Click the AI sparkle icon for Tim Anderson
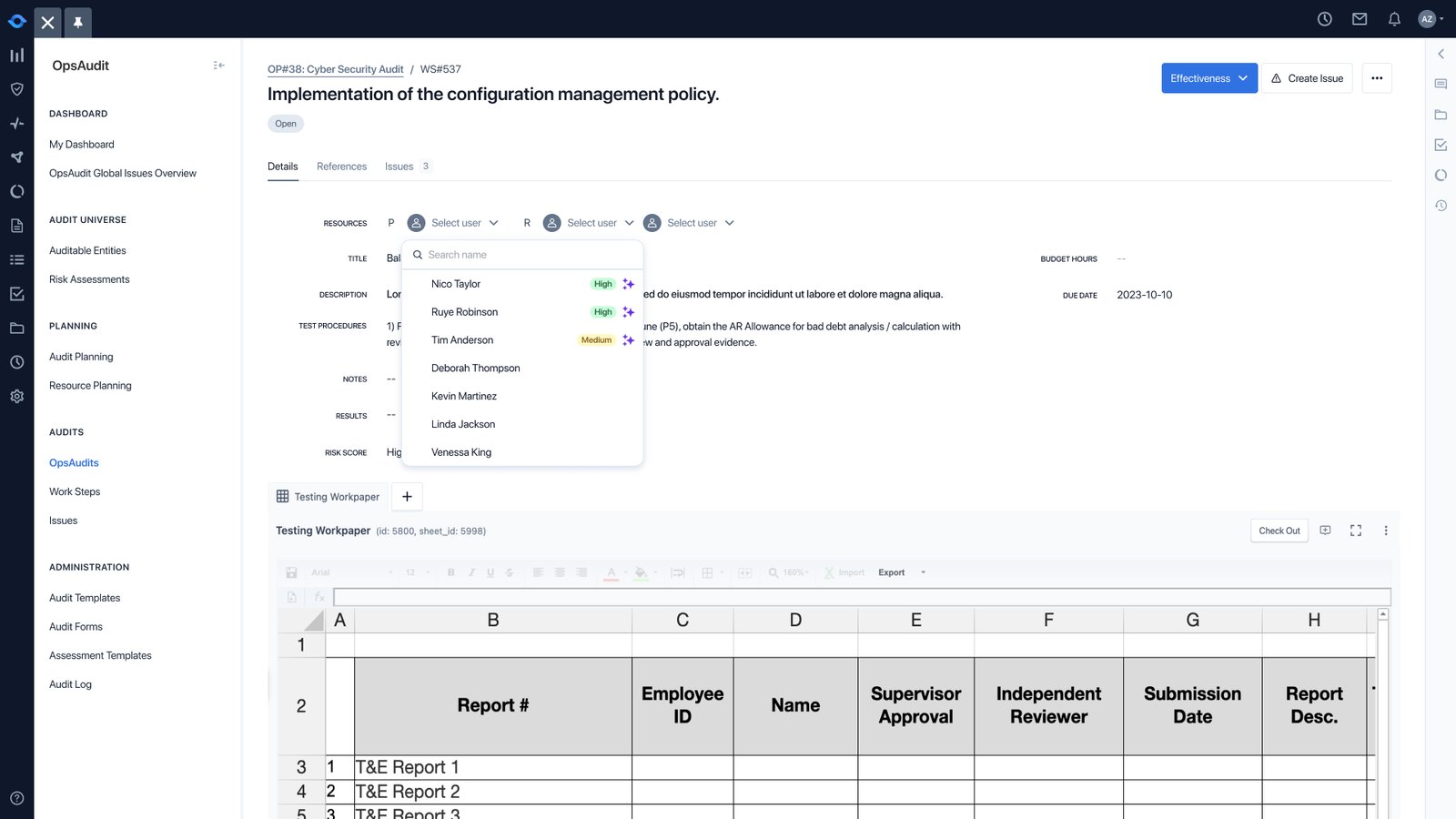 [x=628, y=340]
